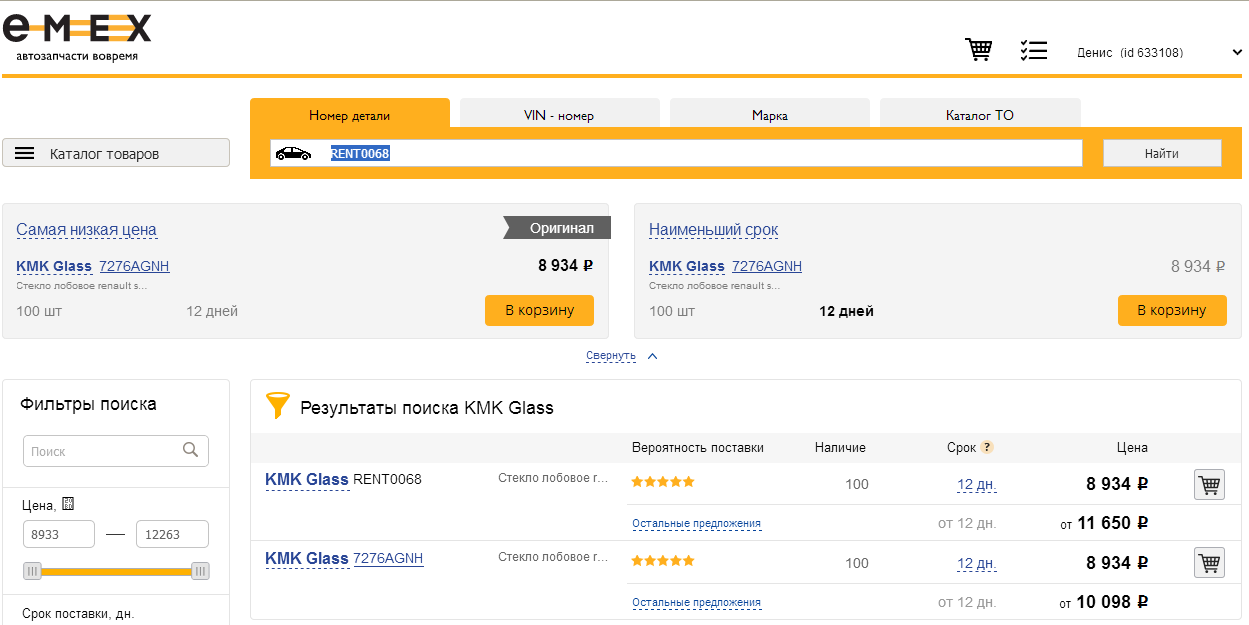
Task: Click the Срок поставки, дн. filter label
Action: pos(78,613)
